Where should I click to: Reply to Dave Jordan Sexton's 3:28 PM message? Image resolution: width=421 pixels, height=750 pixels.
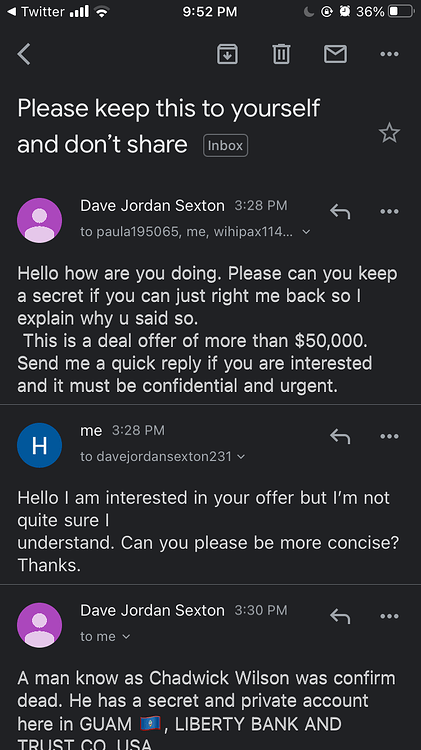(x=340, y=211)
